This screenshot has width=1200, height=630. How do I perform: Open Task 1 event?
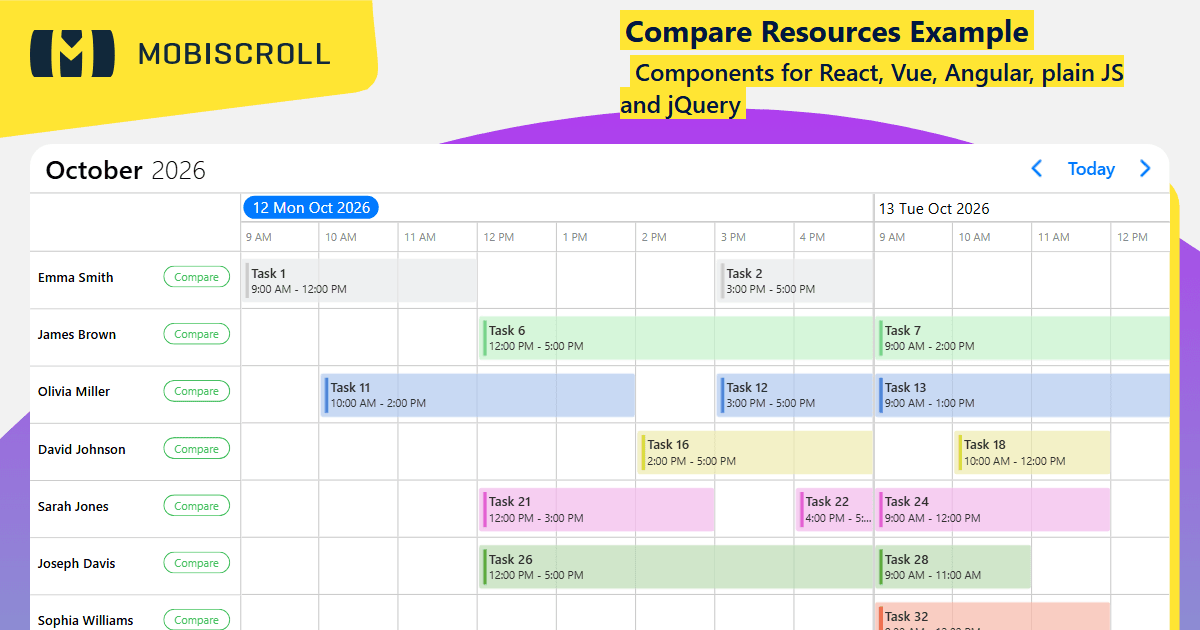(x=360, y=280)
